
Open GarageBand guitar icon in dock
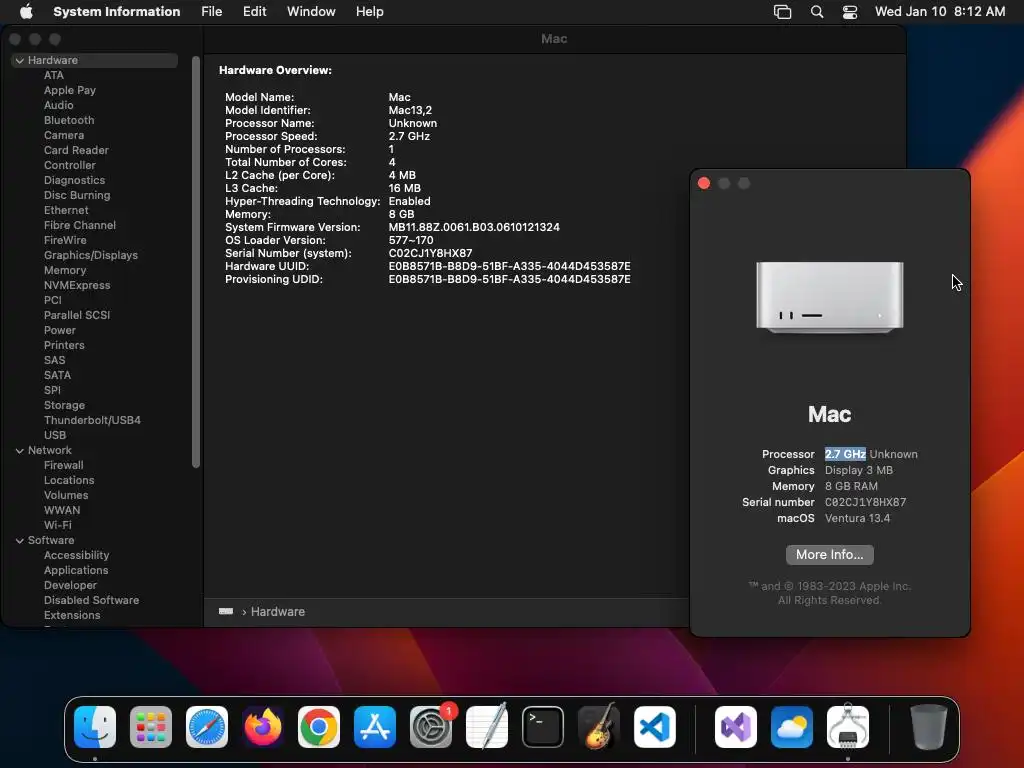599,726
